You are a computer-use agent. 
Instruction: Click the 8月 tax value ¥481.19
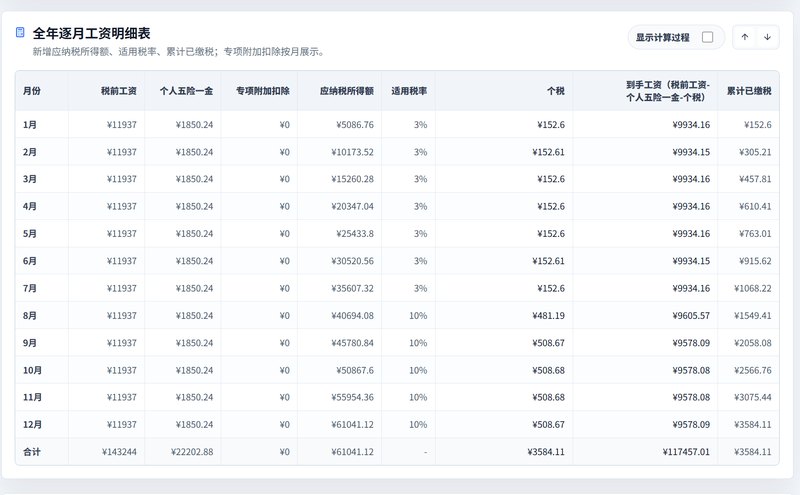coord(548,316)
